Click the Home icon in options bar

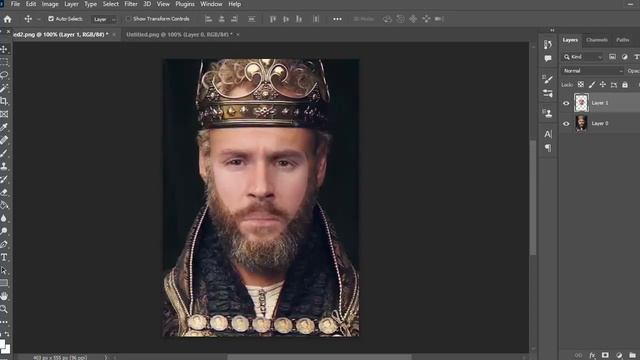tap(7, 19)
